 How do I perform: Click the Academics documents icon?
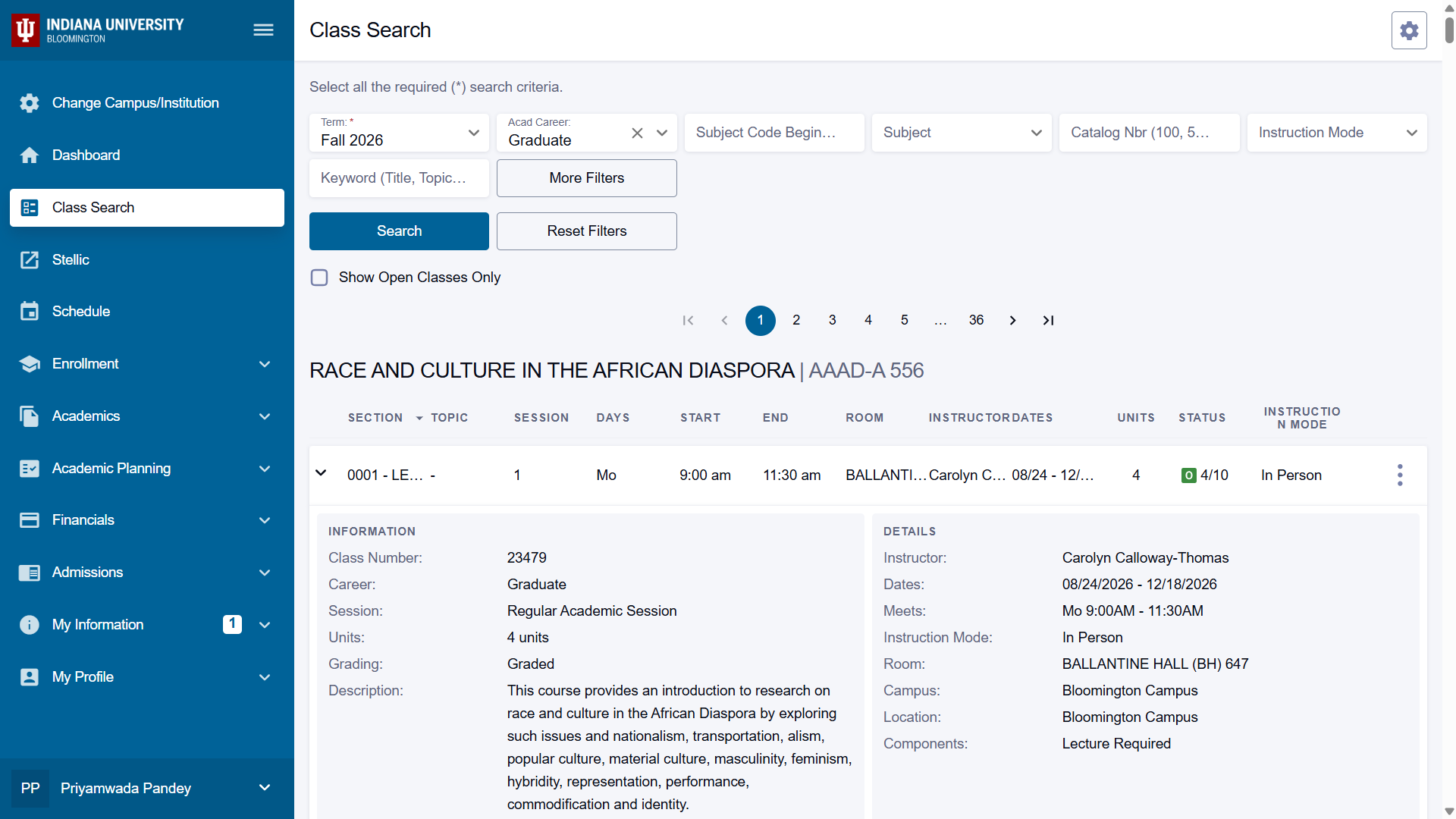coord(30,416)
